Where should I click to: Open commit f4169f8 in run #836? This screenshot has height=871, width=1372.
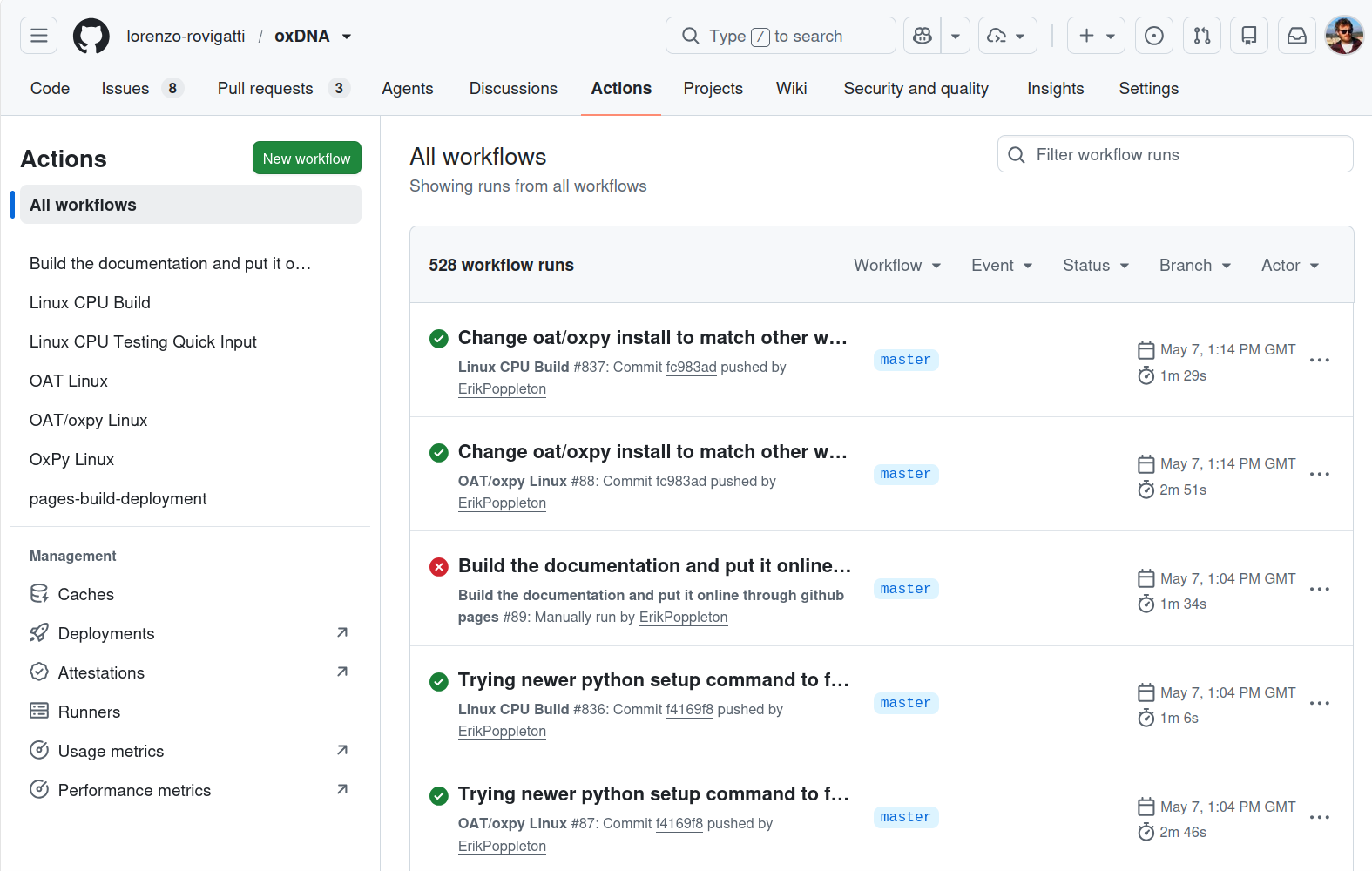click(689, 709)
